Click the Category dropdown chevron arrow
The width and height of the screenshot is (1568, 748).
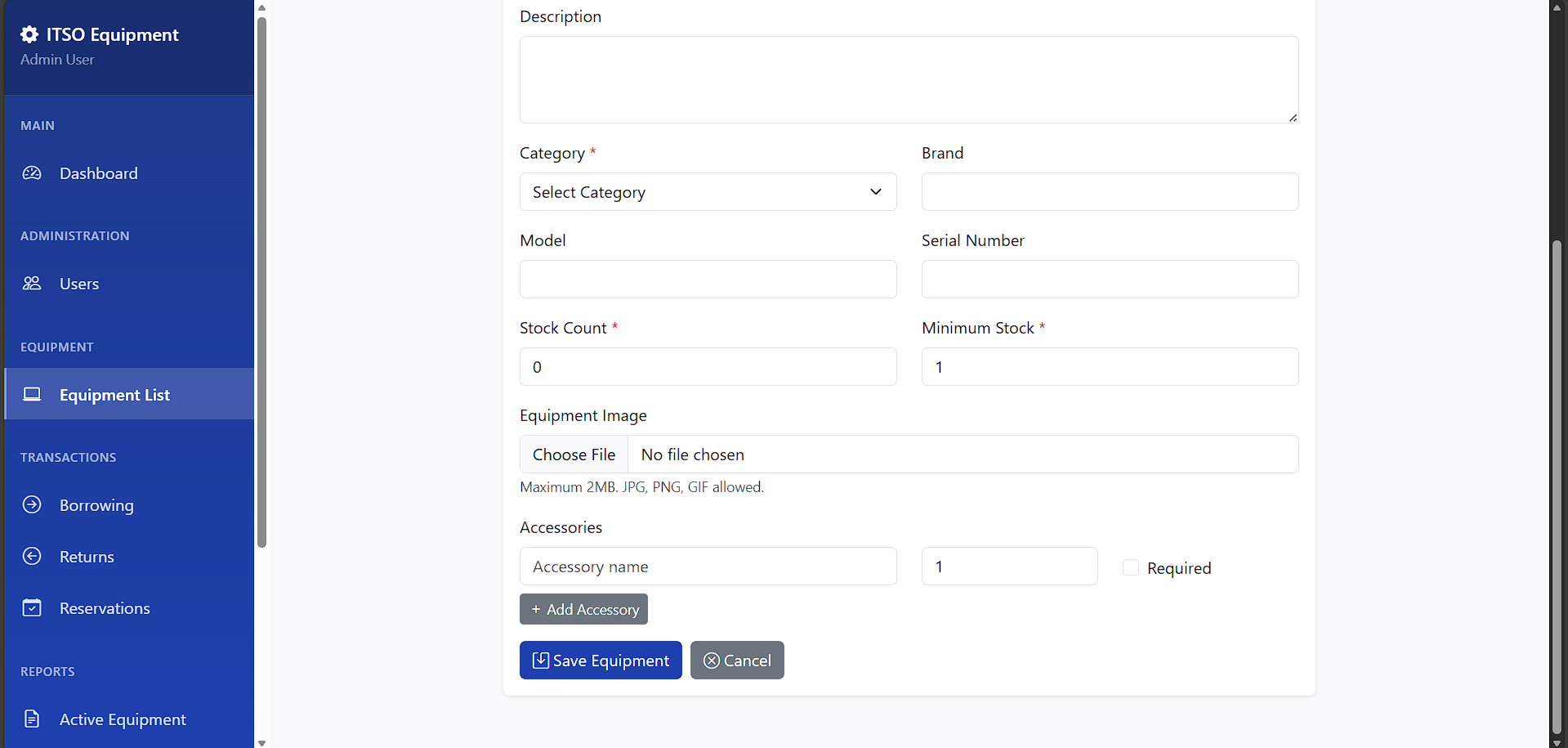(x=876, y=192)
